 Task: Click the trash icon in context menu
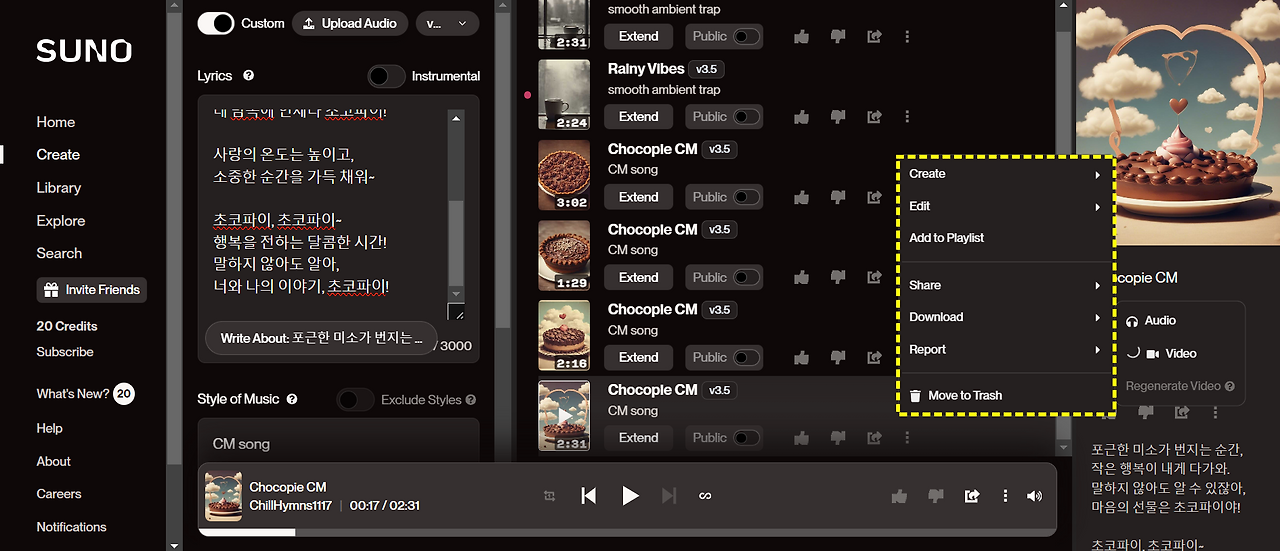(915, 396)
